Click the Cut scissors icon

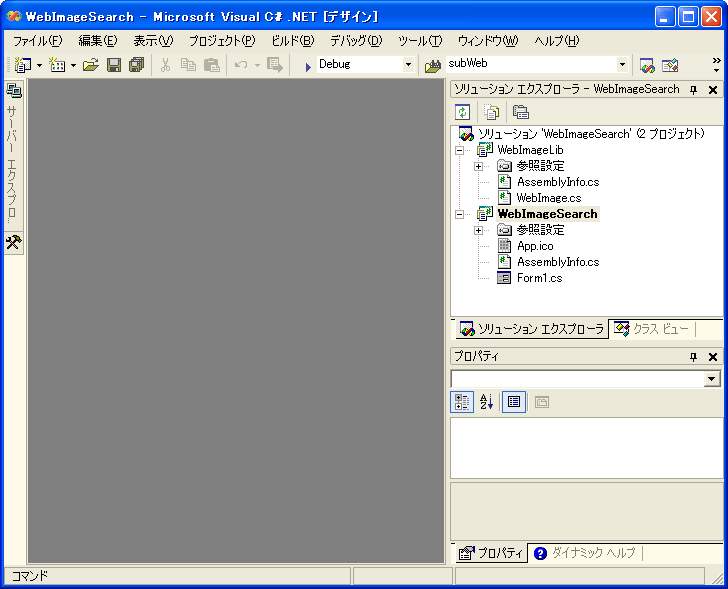165,65
